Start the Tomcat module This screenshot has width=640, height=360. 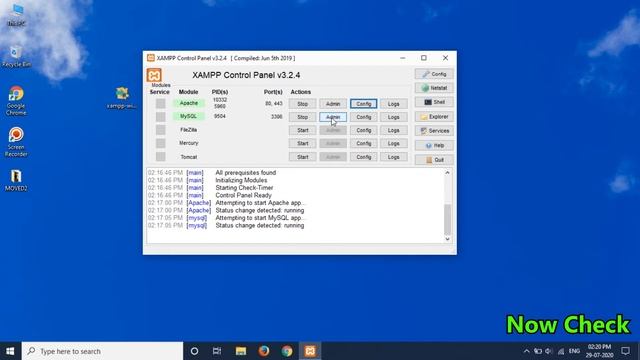pos(302,157)
